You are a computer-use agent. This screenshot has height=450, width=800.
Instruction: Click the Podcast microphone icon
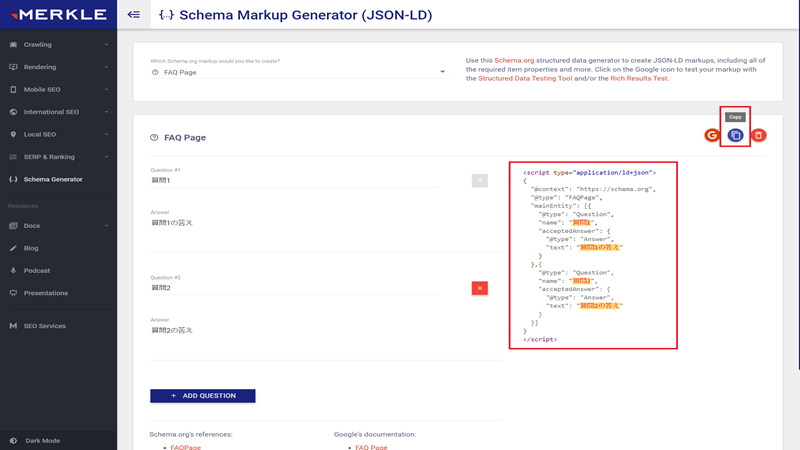(13, 270)
